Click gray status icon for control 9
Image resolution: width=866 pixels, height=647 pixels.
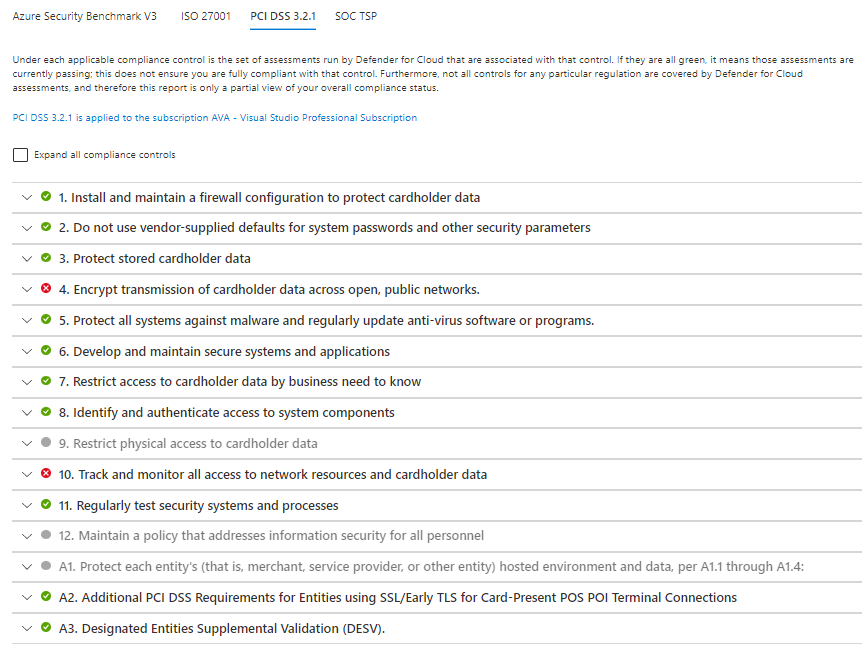[46, 443]
